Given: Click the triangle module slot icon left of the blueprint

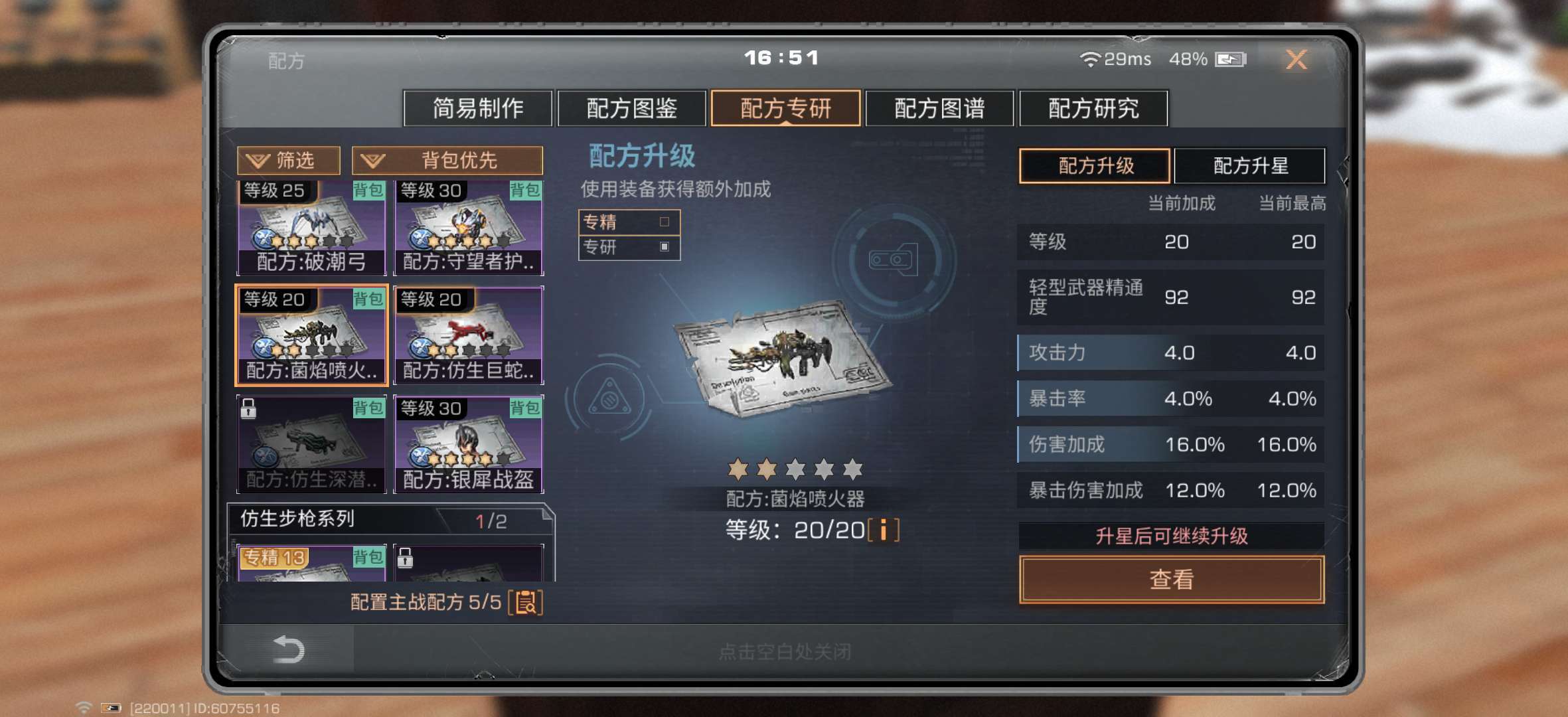Looking at the screenshot, I should (x=609, y=398).
